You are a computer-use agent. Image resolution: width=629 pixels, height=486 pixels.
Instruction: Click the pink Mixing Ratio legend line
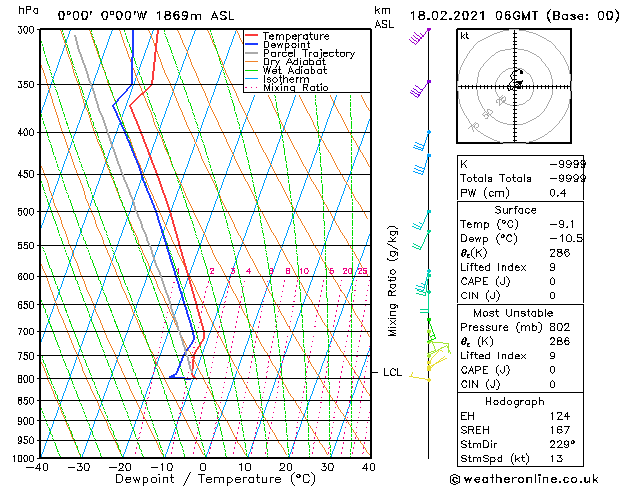click(251, 87)
